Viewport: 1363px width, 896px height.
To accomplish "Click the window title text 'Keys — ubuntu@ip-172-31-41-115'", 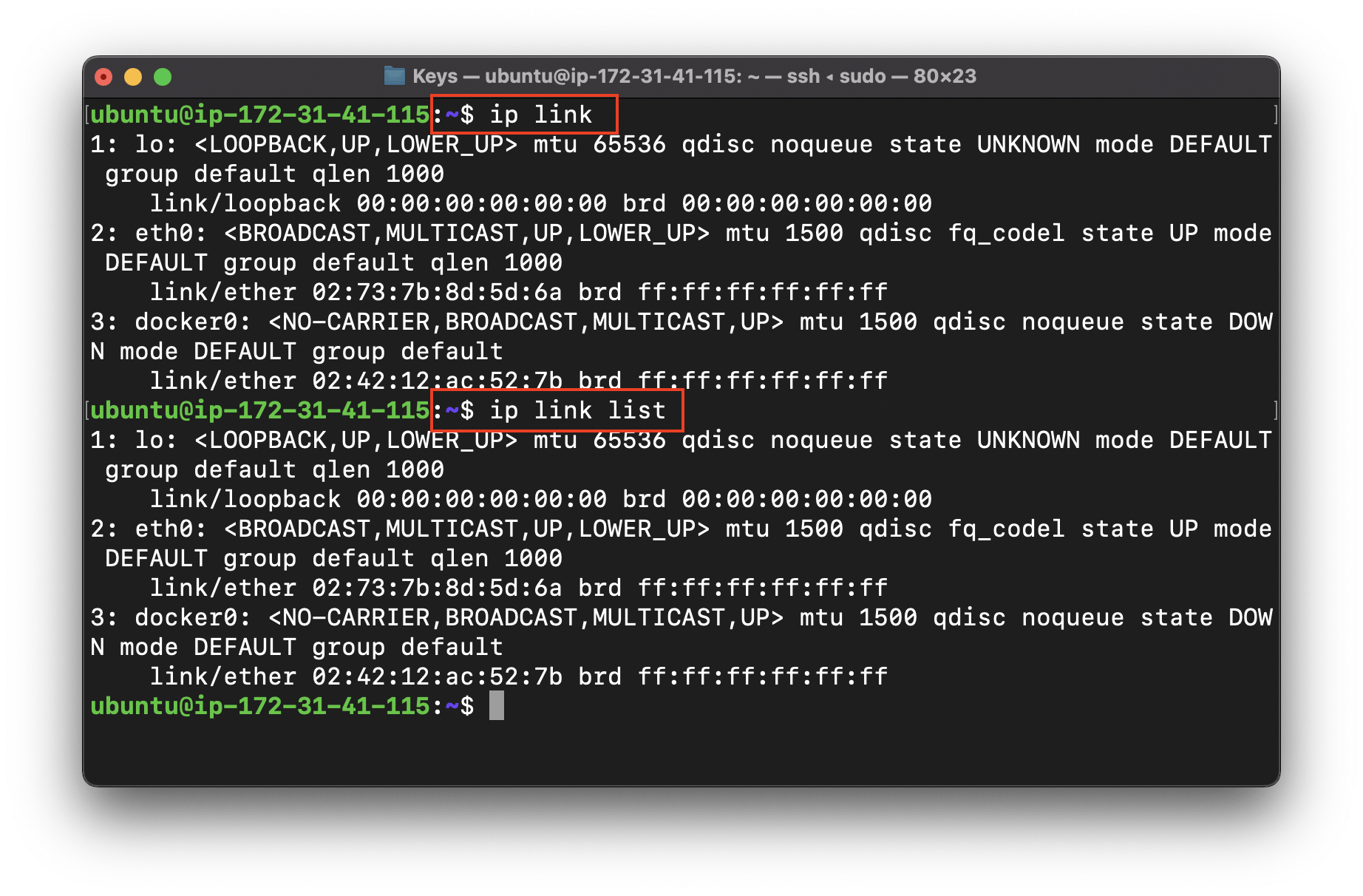I will tap(577, 76).
